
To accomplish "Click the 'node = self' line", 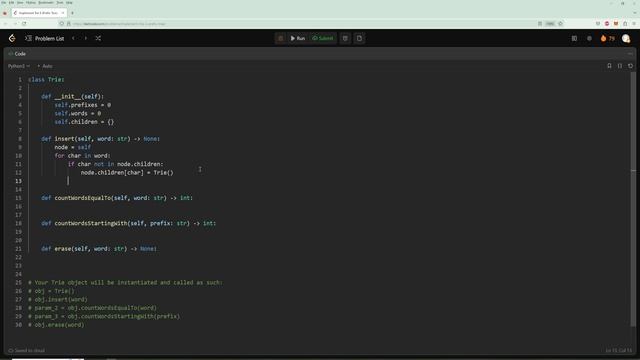I will tap(73, 147).
